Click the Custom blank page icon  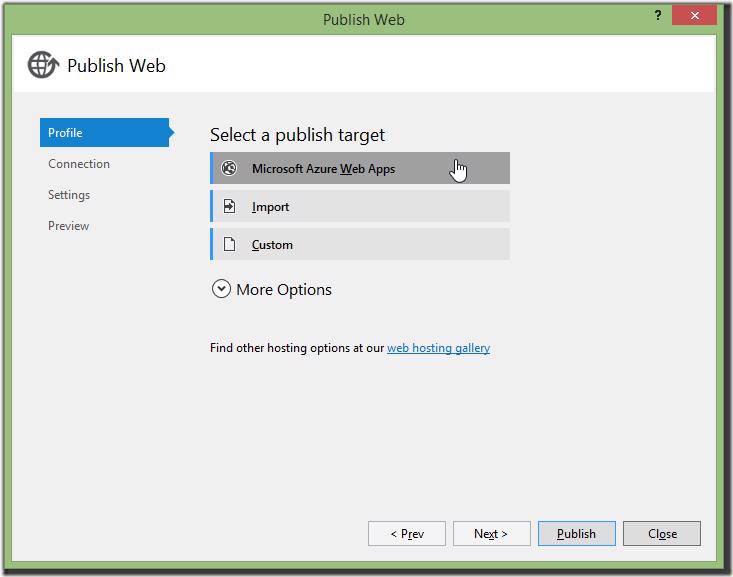(x=229, y=244)
